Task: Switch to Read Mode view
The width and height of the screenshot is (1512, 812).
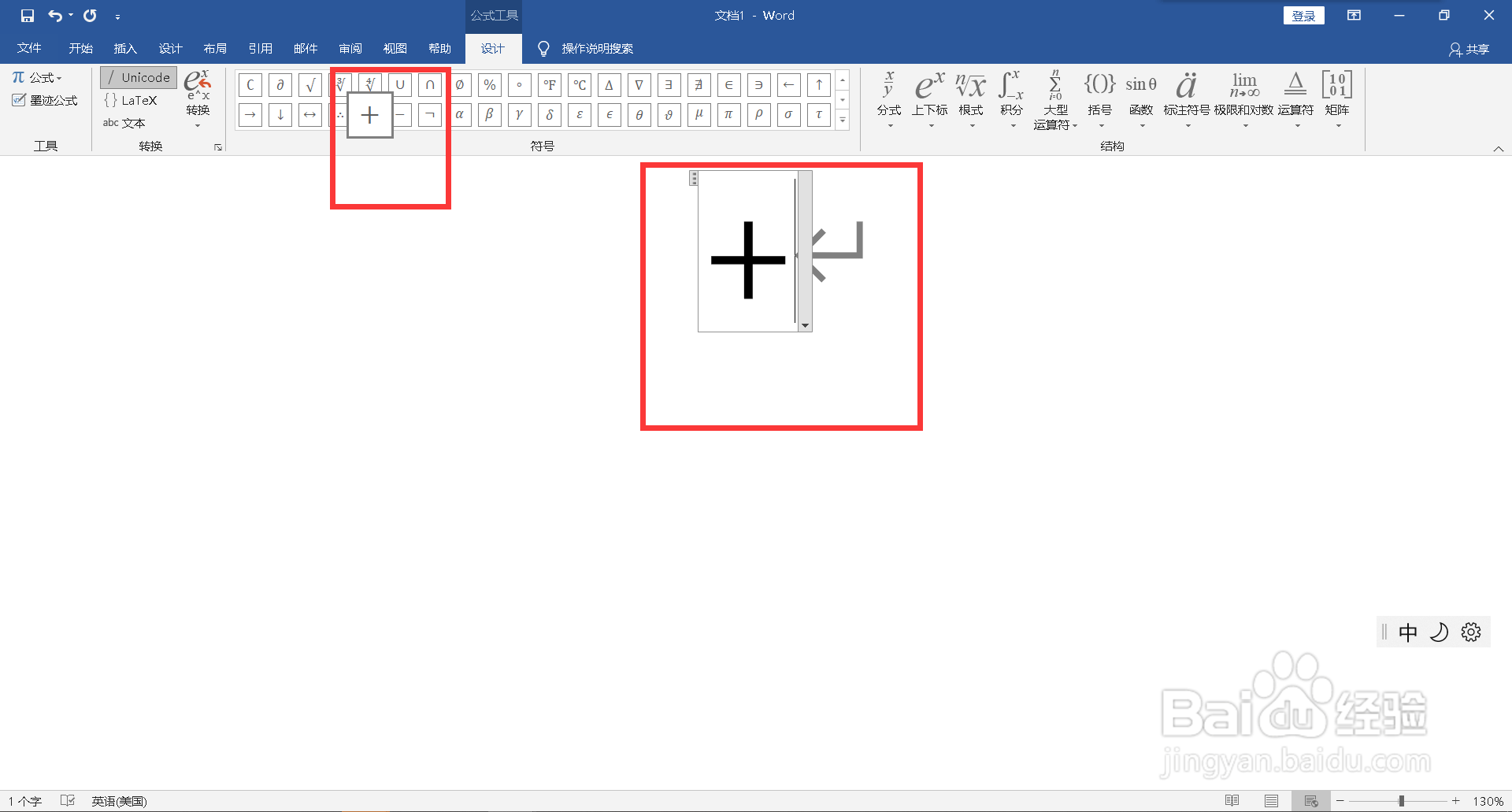Action: point(1232,801)
